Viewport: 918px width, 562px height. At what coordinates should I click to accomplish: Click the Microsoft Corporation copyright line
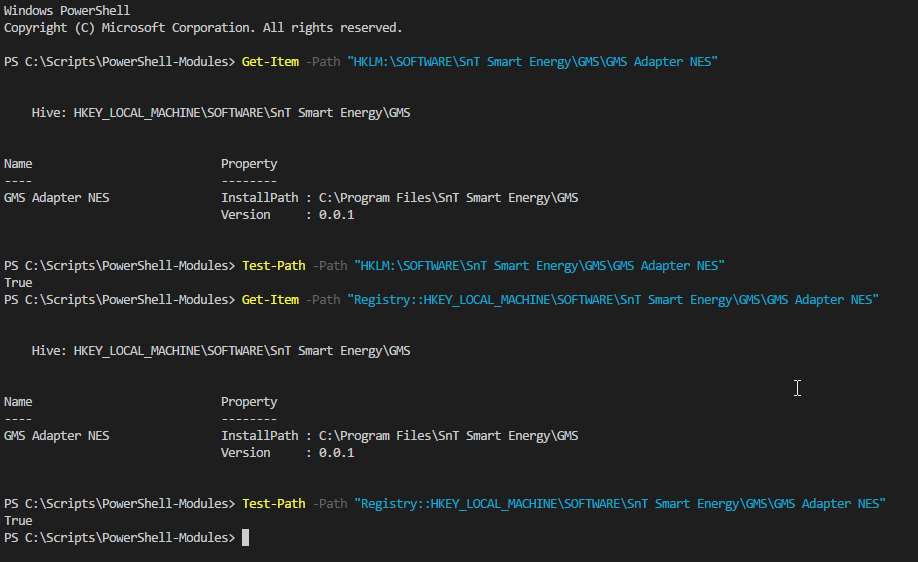[203, 28]
